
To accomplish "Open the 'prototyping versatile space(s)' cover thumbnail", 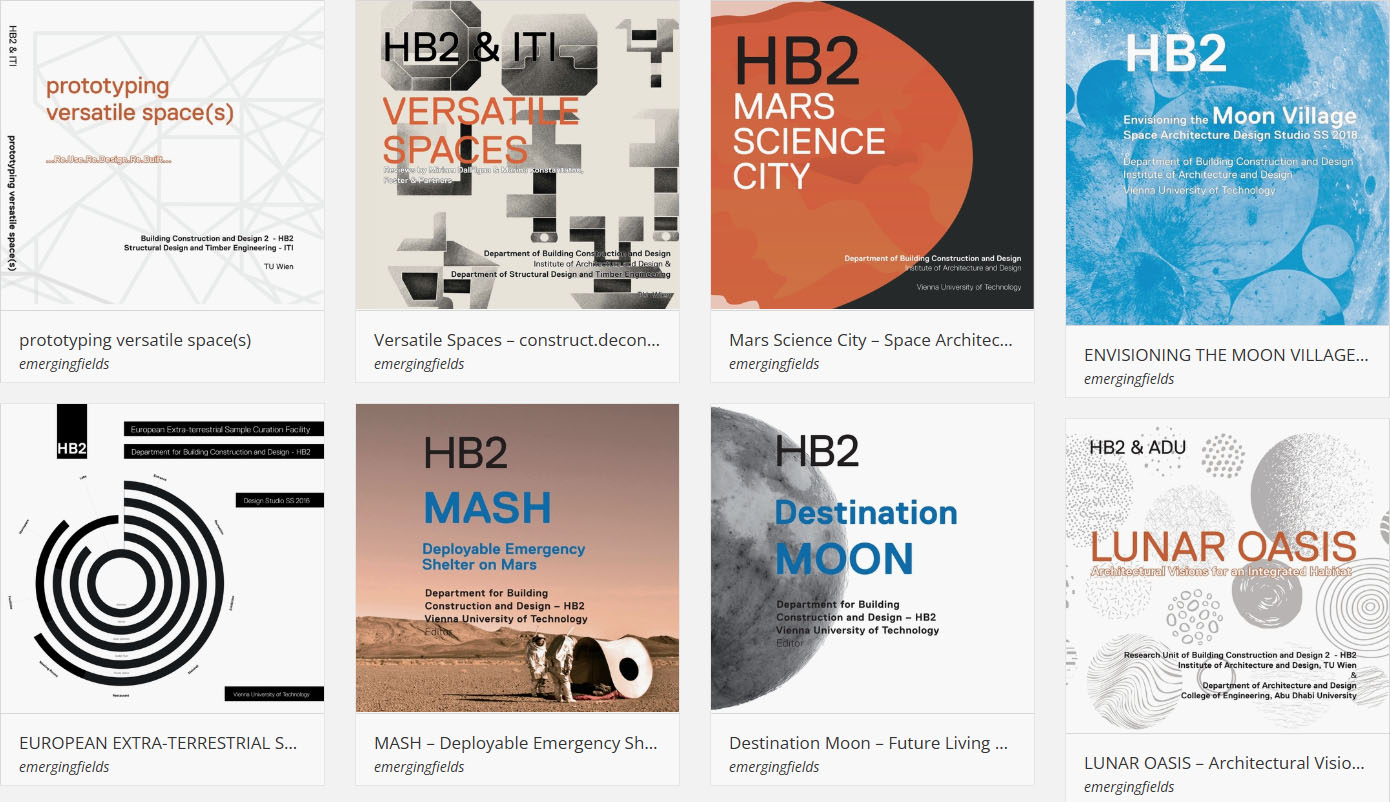I will click(x=162, y=155).
